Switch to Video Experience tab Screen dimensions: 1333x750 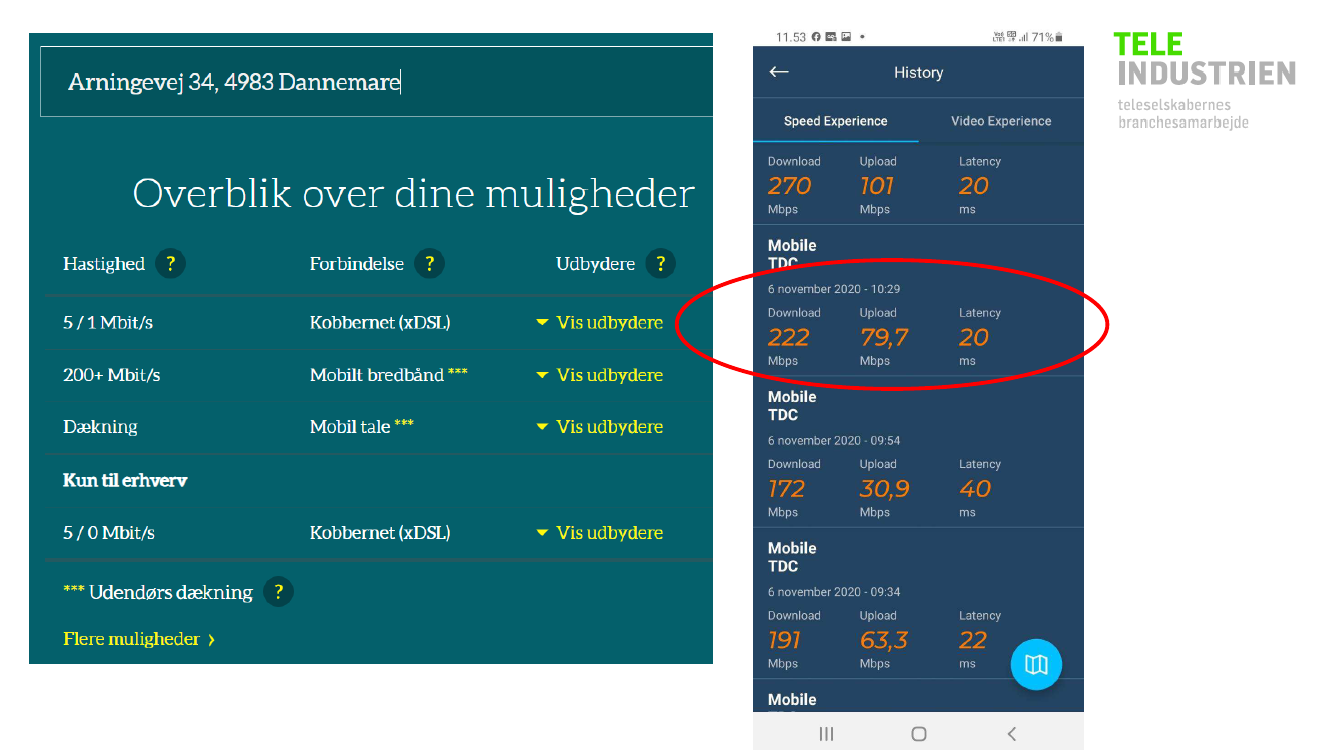1001,121
